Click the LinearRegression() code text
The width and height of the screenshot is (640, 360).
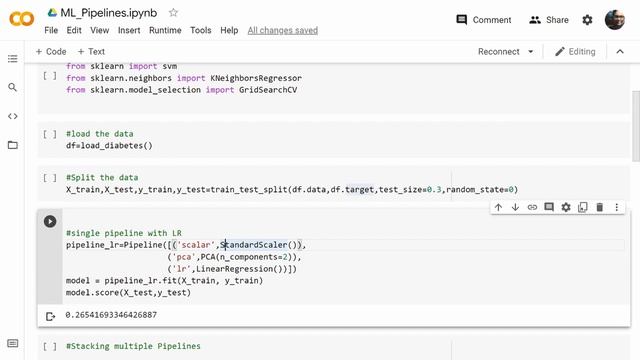tap(241, 269)
